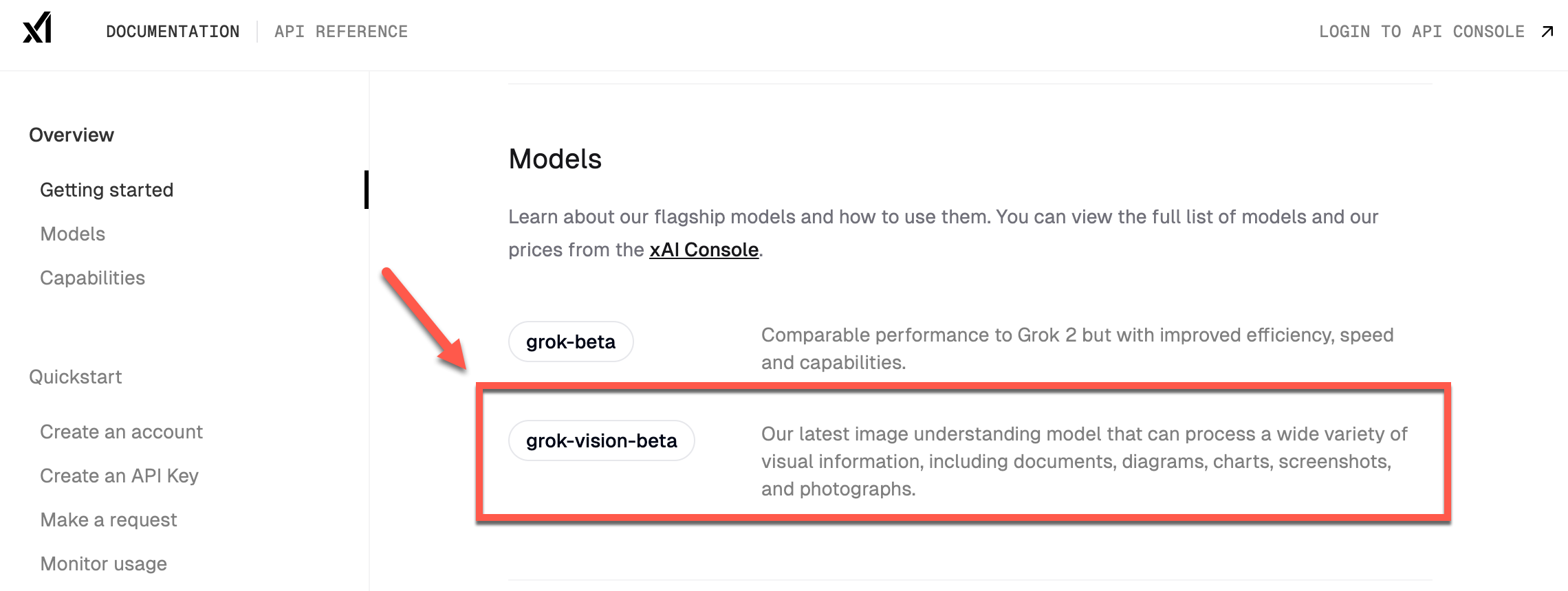Select the Overview sidebar heading

coord(72,135)
